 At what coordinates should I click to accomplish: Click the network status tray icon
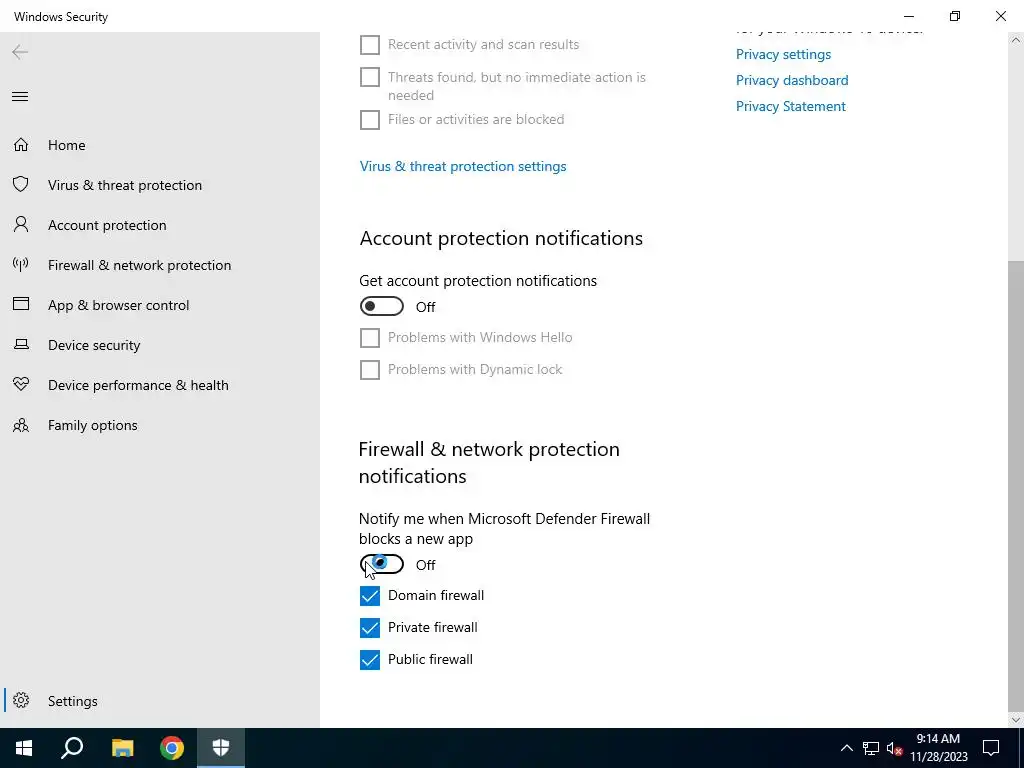coord(871,748)
